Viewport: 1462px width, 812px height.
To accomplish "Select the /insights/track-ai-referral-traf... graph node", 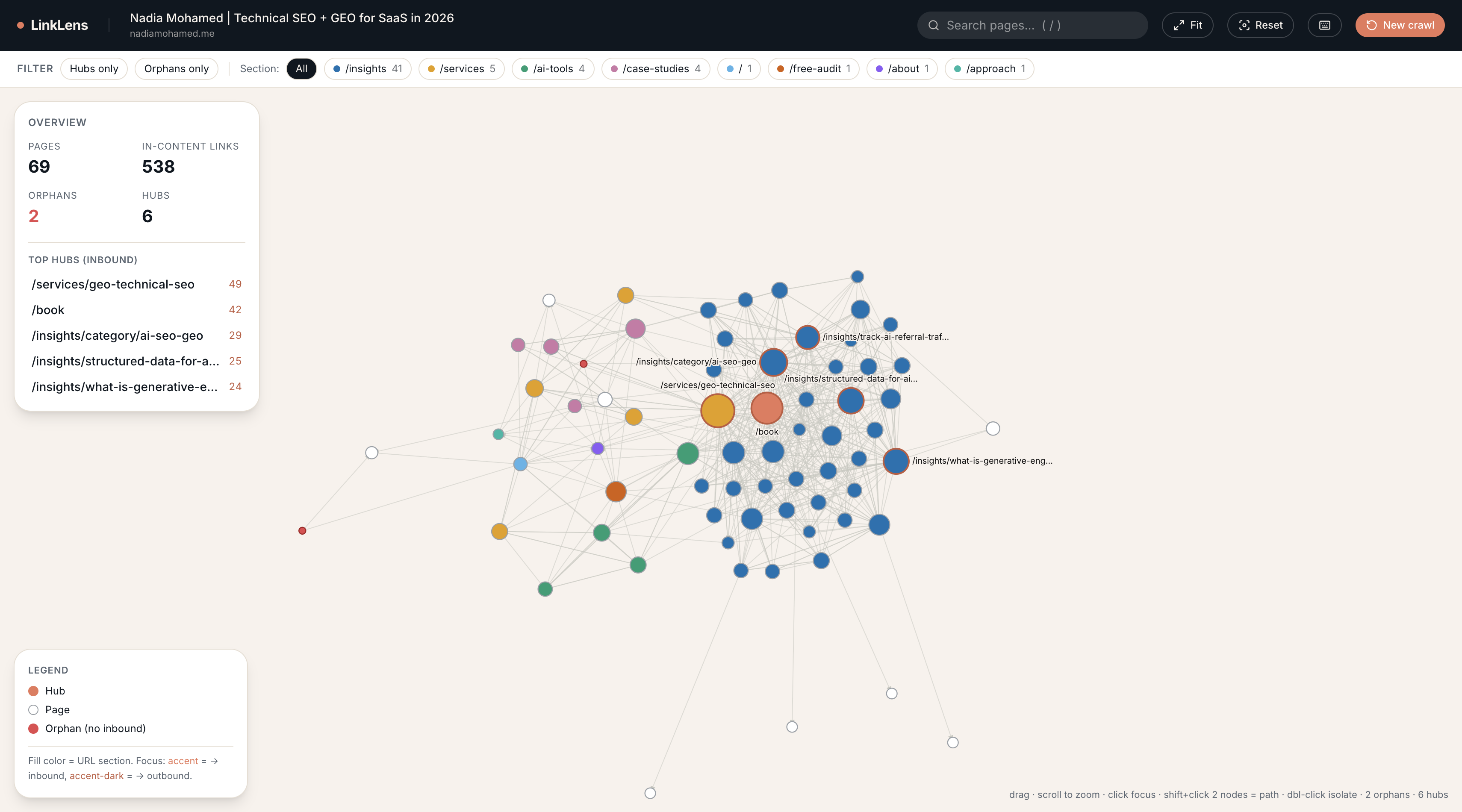I will pyautogui.click(x=807, y=337).
